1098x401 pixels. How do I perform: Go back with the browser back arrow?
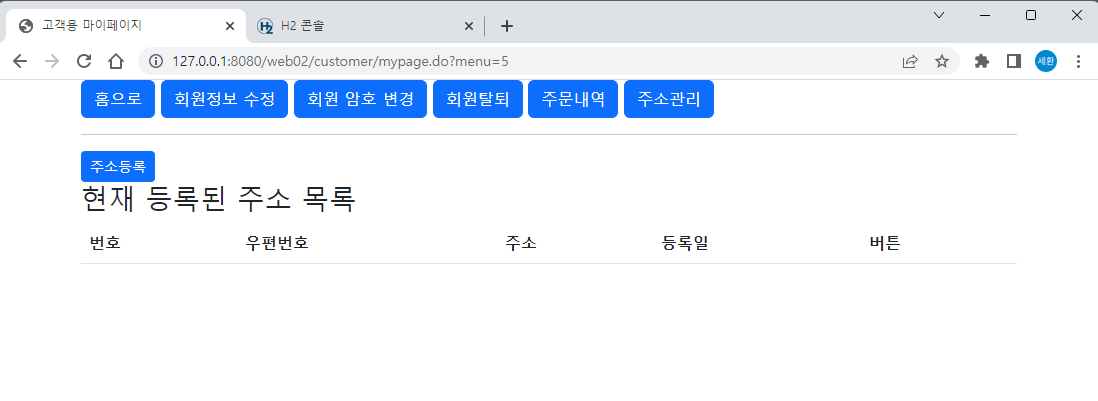[x=20, y=62]
